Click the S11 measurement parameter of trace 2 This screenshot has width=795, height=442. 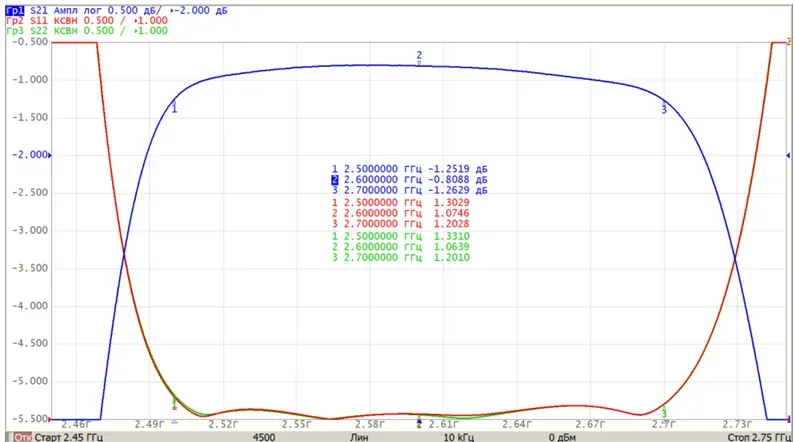(x=39, y=21)
